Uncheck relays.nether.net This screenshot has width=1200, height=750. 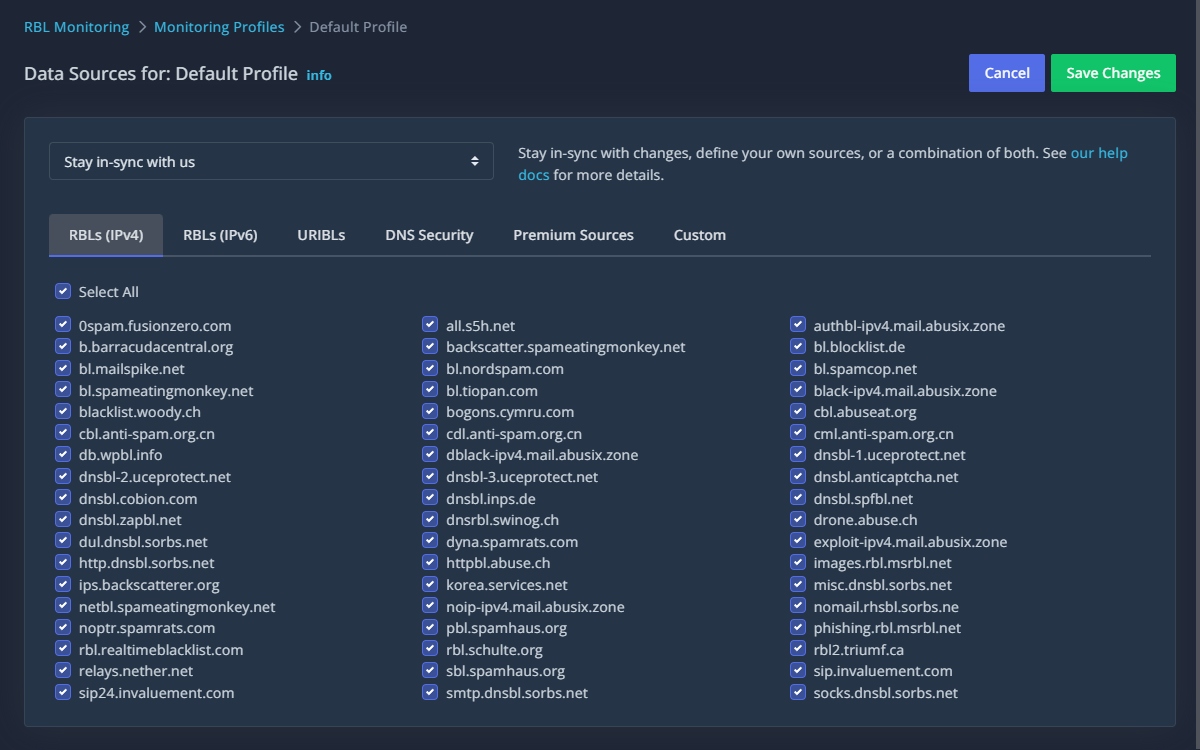tap(63, 670)
